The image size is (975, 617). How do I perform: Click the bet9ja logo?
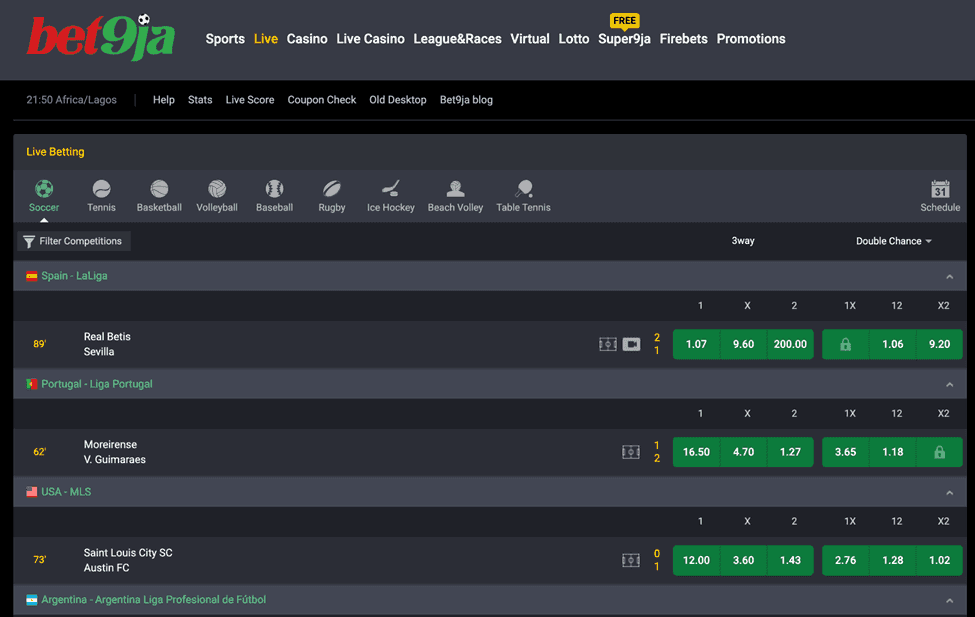pos(101,37)
